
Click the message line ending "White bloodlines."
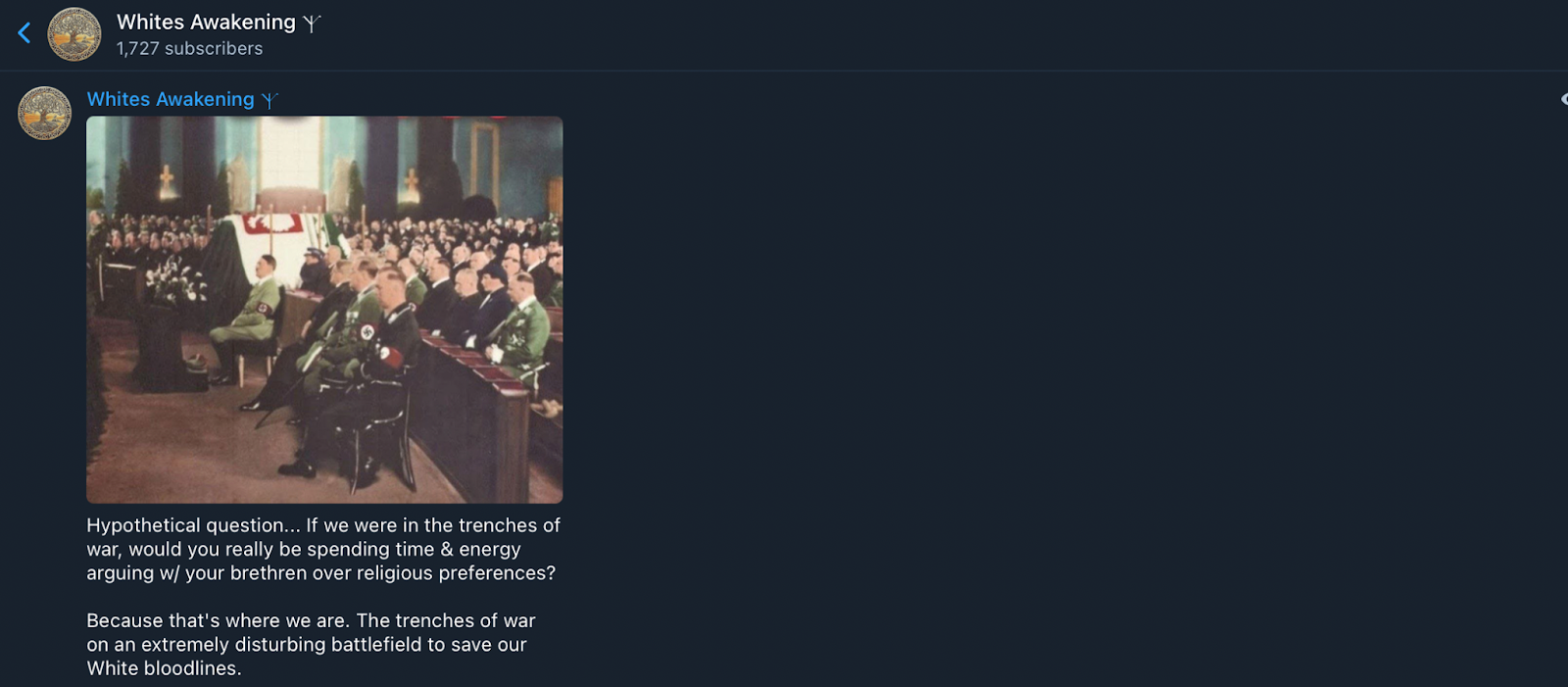[x=164, y=668]
